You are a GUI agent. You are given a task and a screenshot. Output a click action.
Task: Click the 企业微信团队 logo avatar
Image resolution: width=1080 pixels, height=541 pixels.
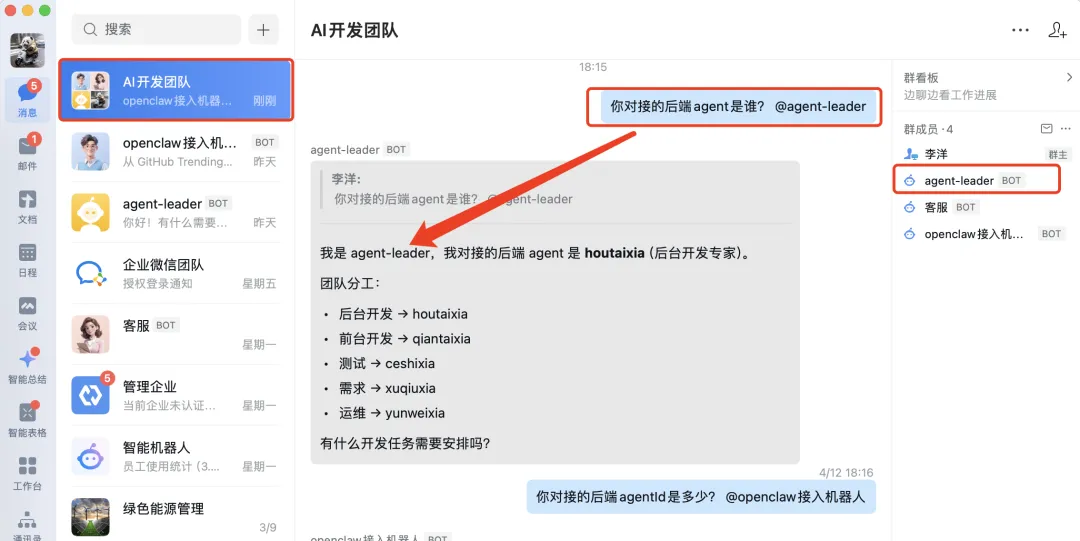90,273
